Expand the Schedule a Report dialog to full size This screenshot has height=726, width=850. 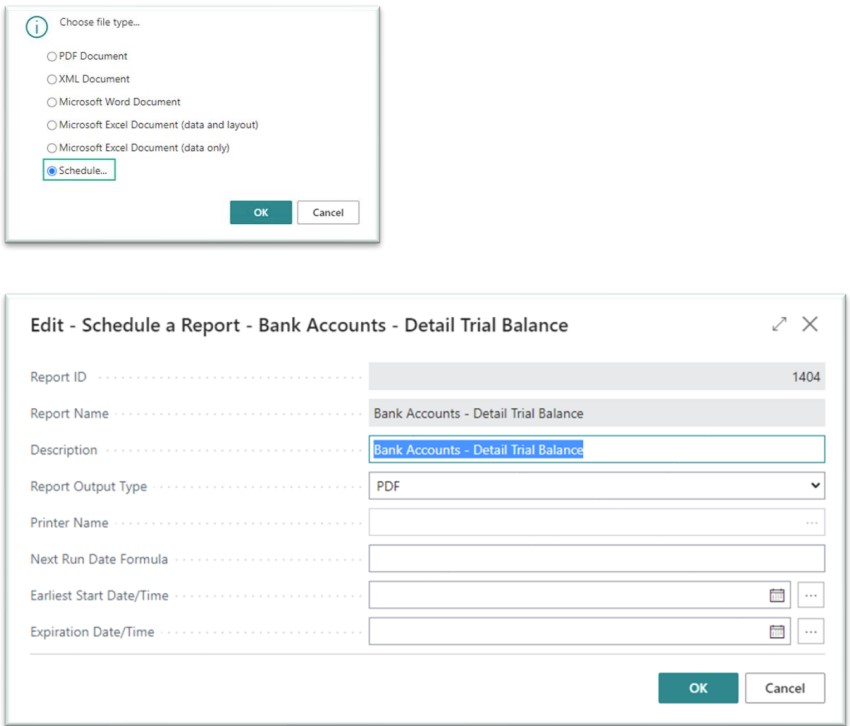tap(779, 324)
